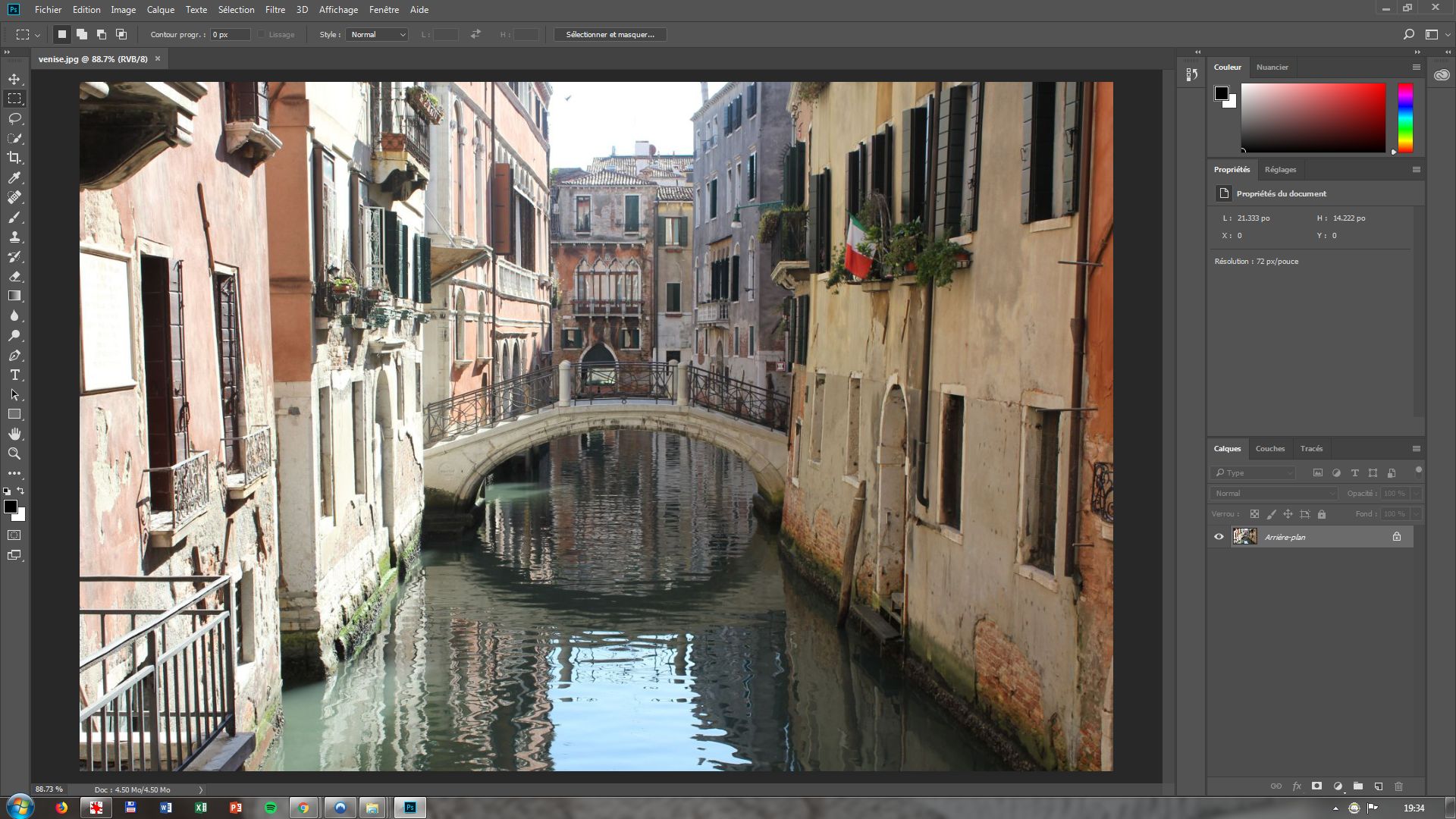This screenshot has width=1456, height=819.
Task: Select the Hand tool
Action: tap(14, 434)
